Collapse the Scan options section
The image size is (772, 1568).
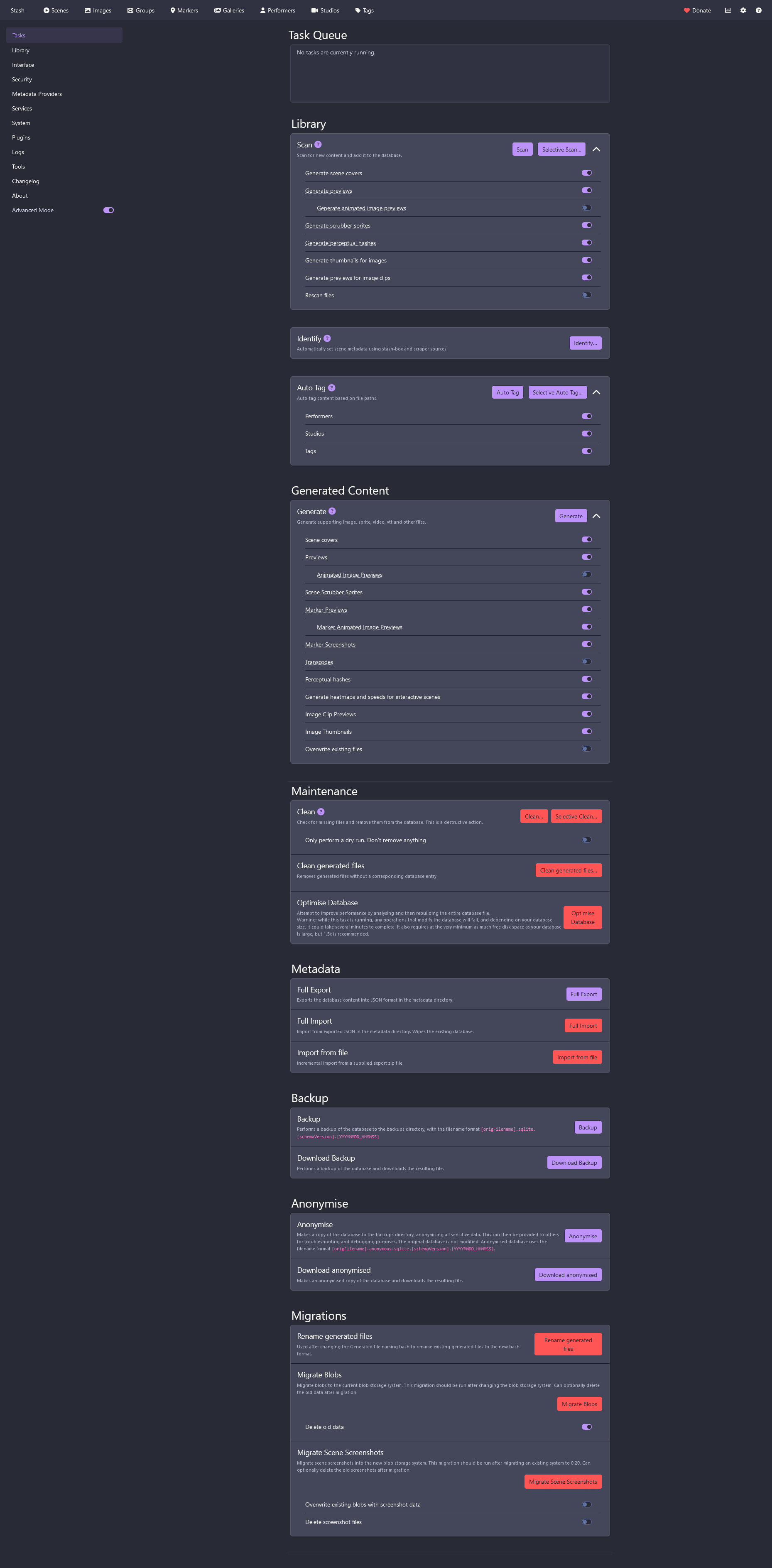coord(596,150)
